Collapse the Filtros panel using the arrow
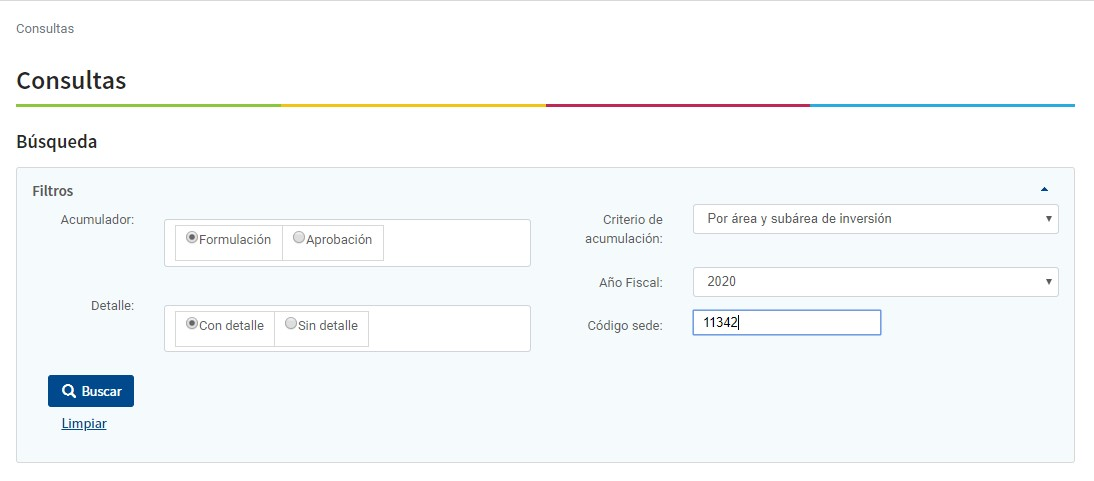Screen dimensions: 1094x481 tap(1044, 189)
